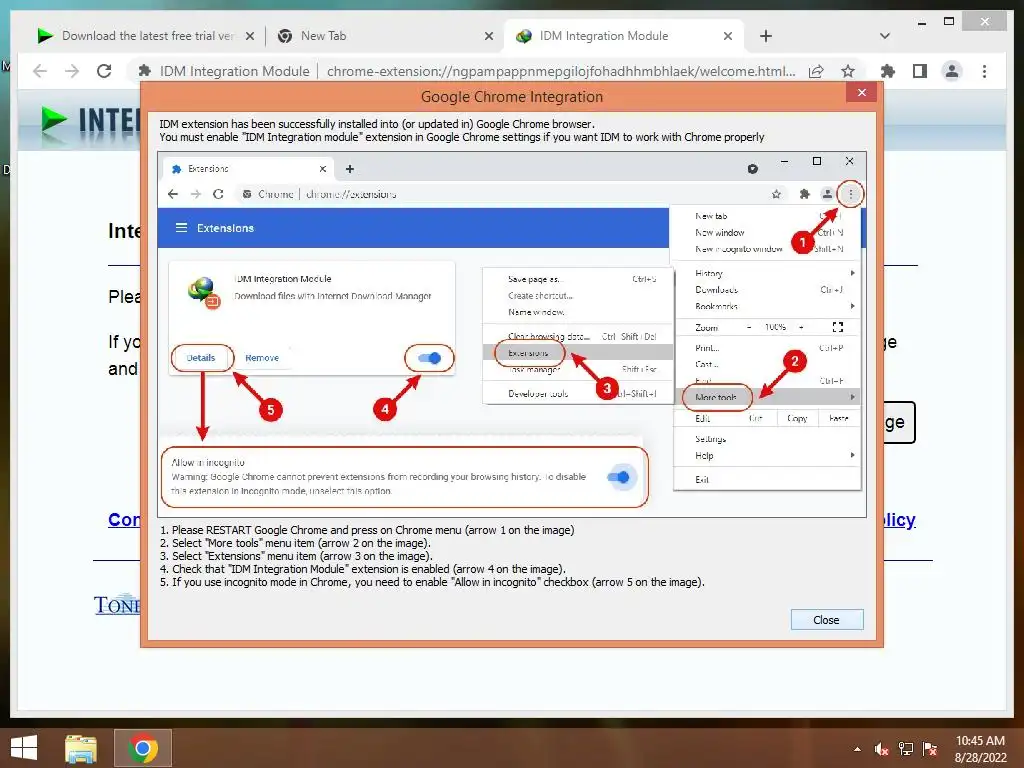Reload the current page
Viewport: 1024px width, 768px height.
click(104, 71)
